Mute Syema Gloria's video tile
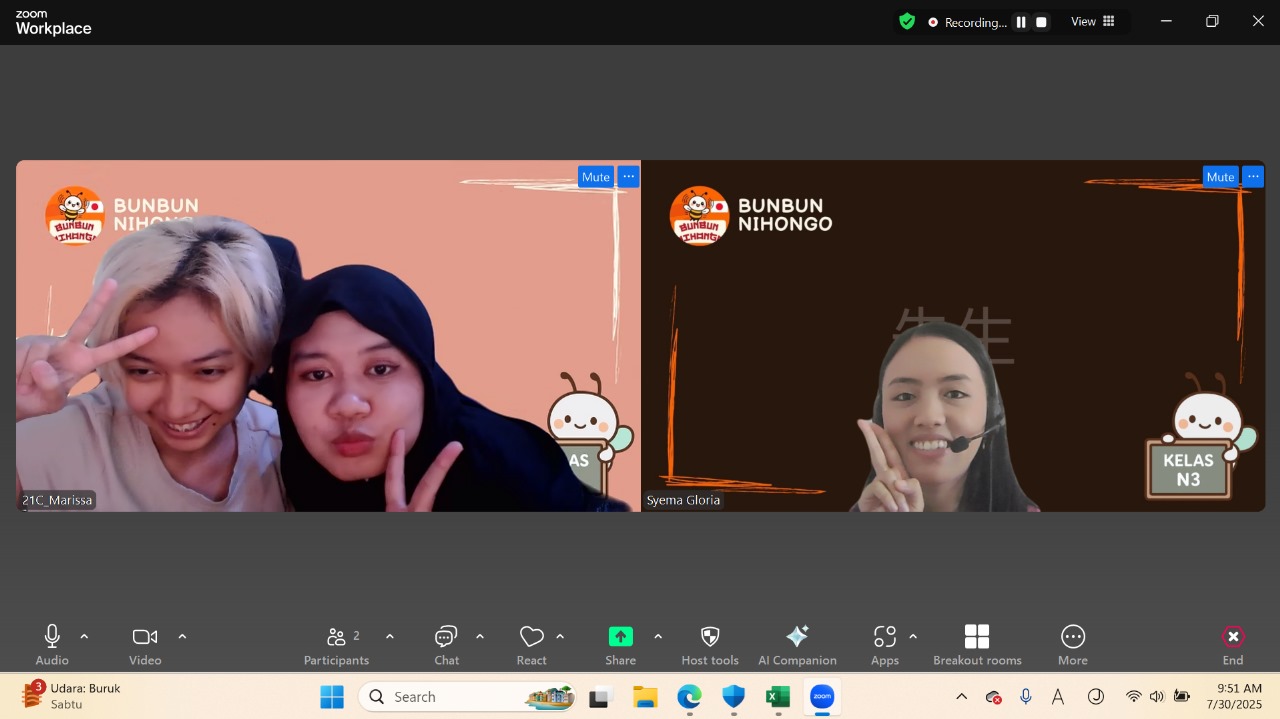This screenshot has height=719, width=1280. [x=1220, y=176]
